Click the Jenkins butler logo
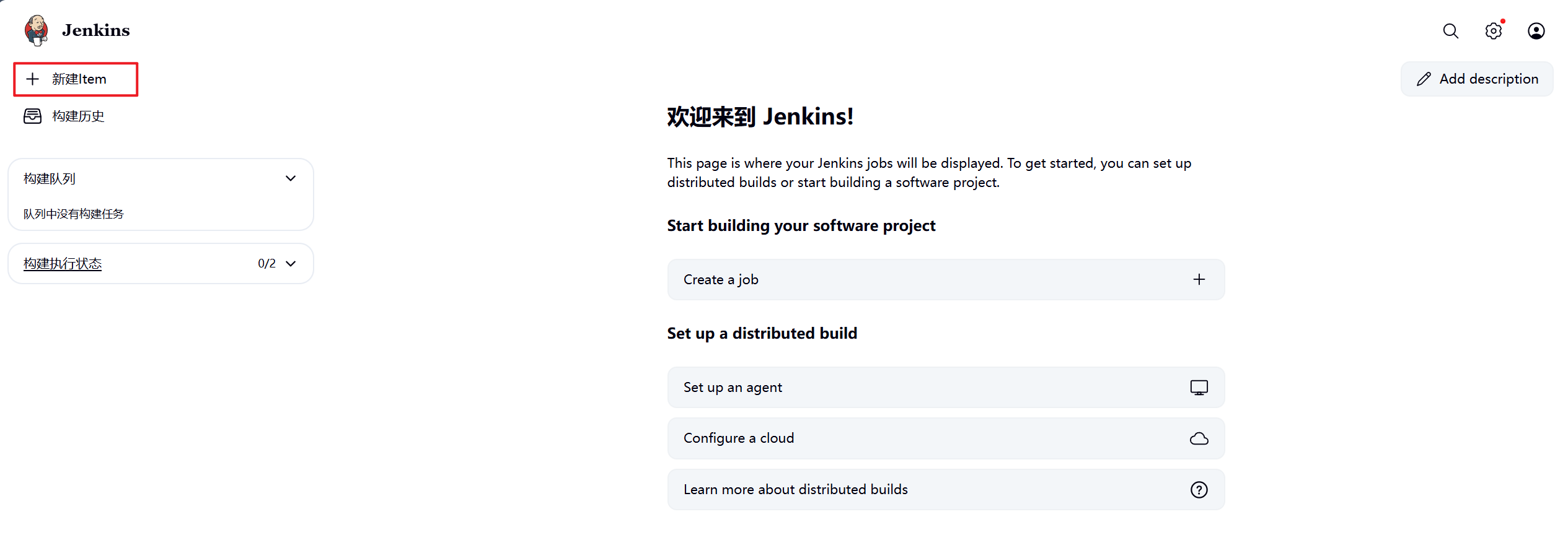 37,30
